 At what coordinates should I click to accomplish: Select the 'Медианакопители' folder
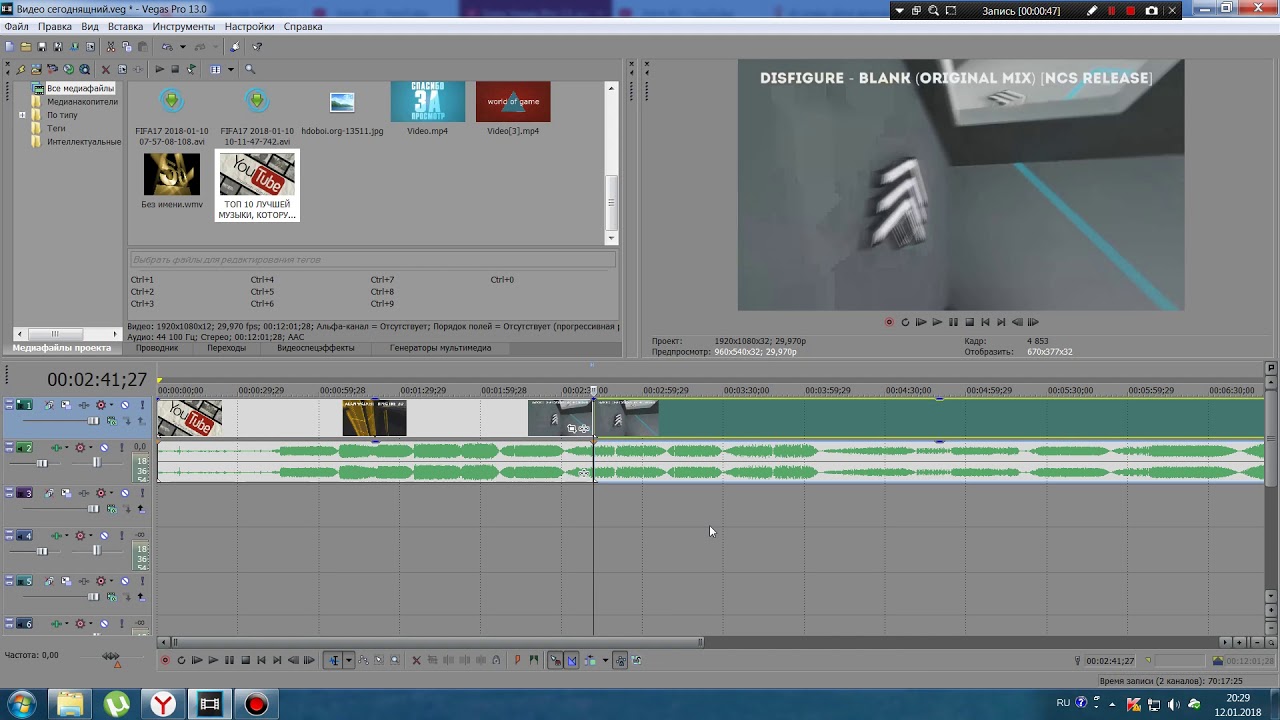[x=82, y=102]
